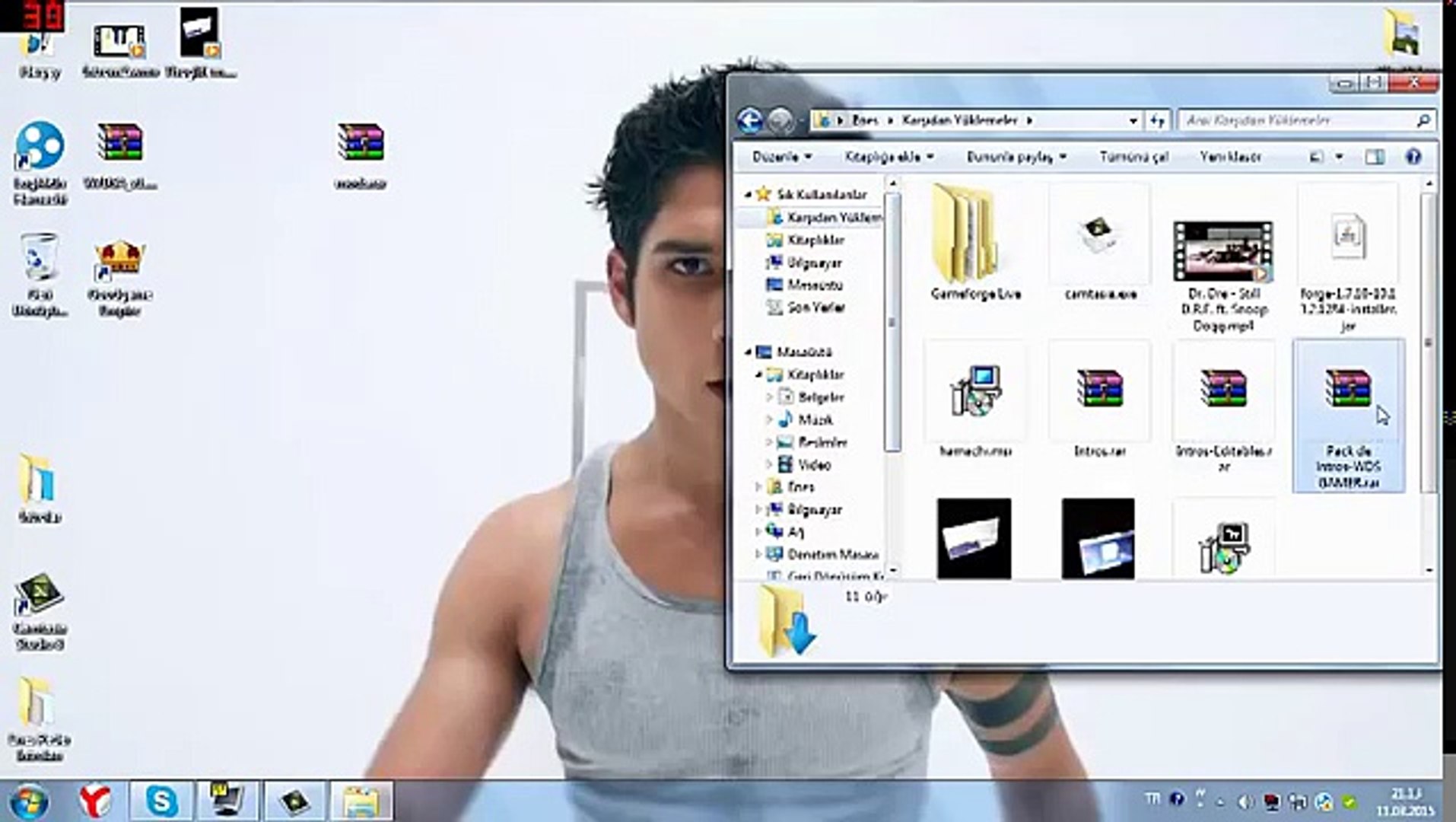Open Skype from the taskbar
Image resolution: width=1456 pixels, height=822 pixels.
[x=162, y=801]
